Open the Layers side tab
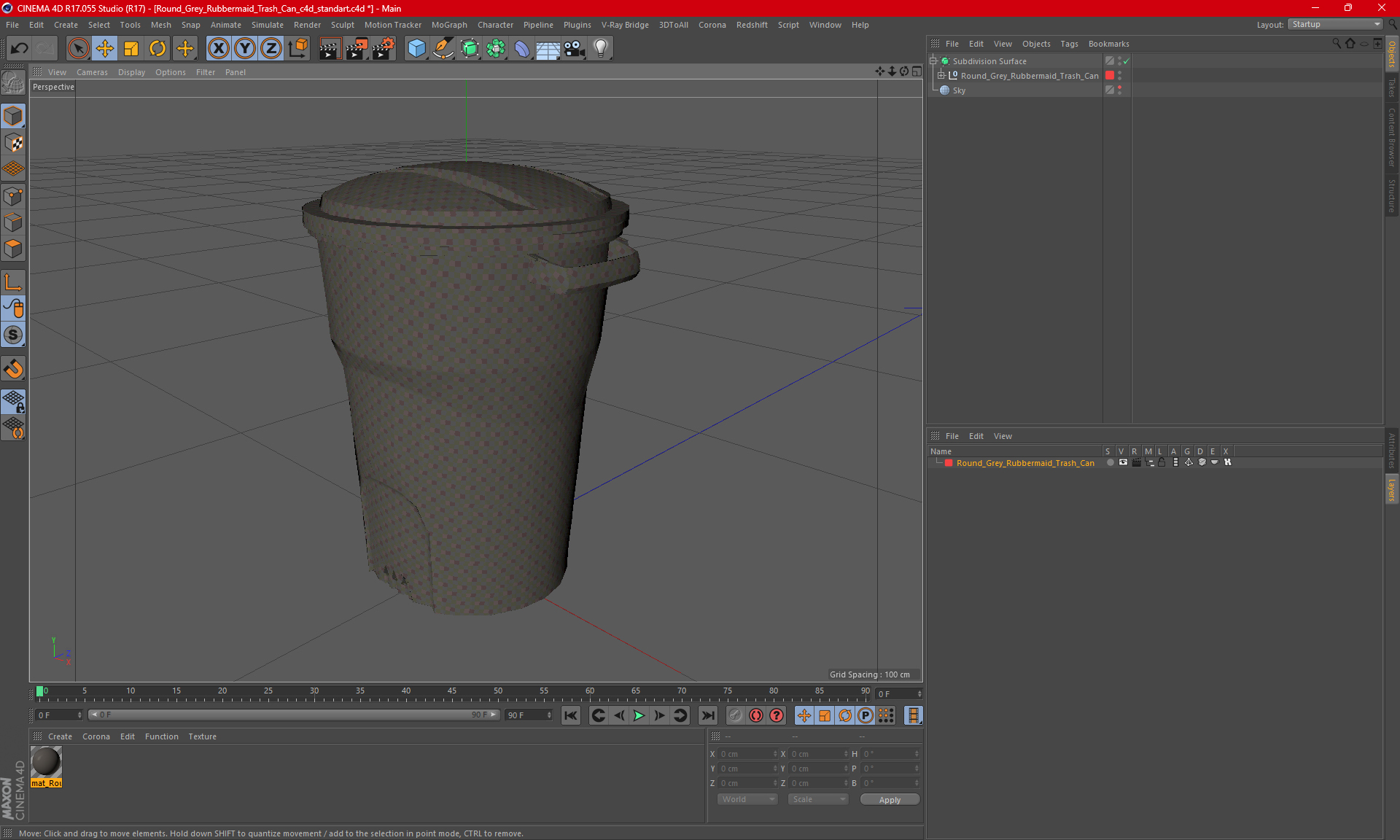Screen dimensions: 1400x840 tap(1392, 490)
